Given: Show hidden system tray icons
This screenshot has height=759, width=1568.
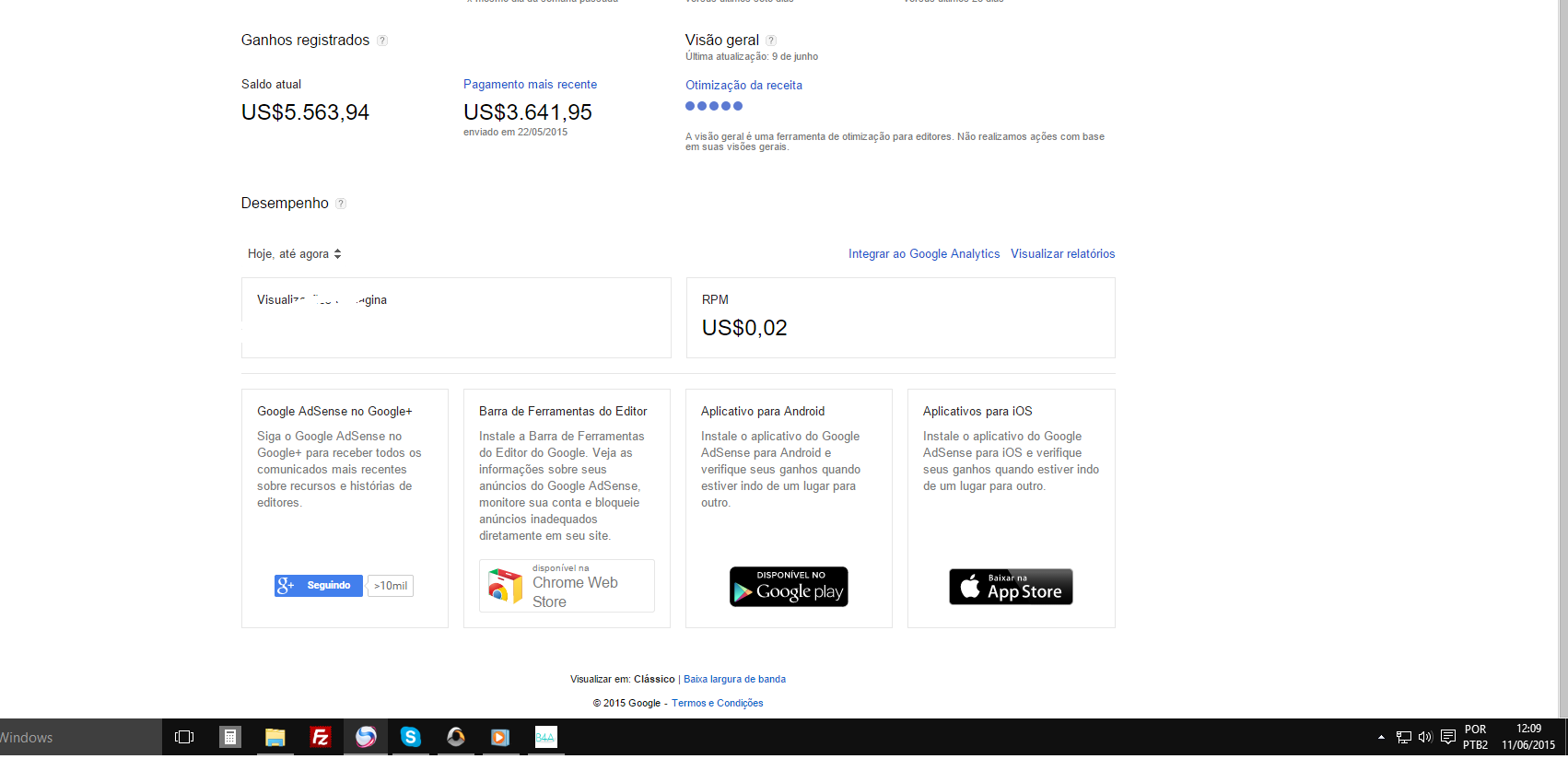Looking at the screenshot, I should click(x=1381, y=737).
